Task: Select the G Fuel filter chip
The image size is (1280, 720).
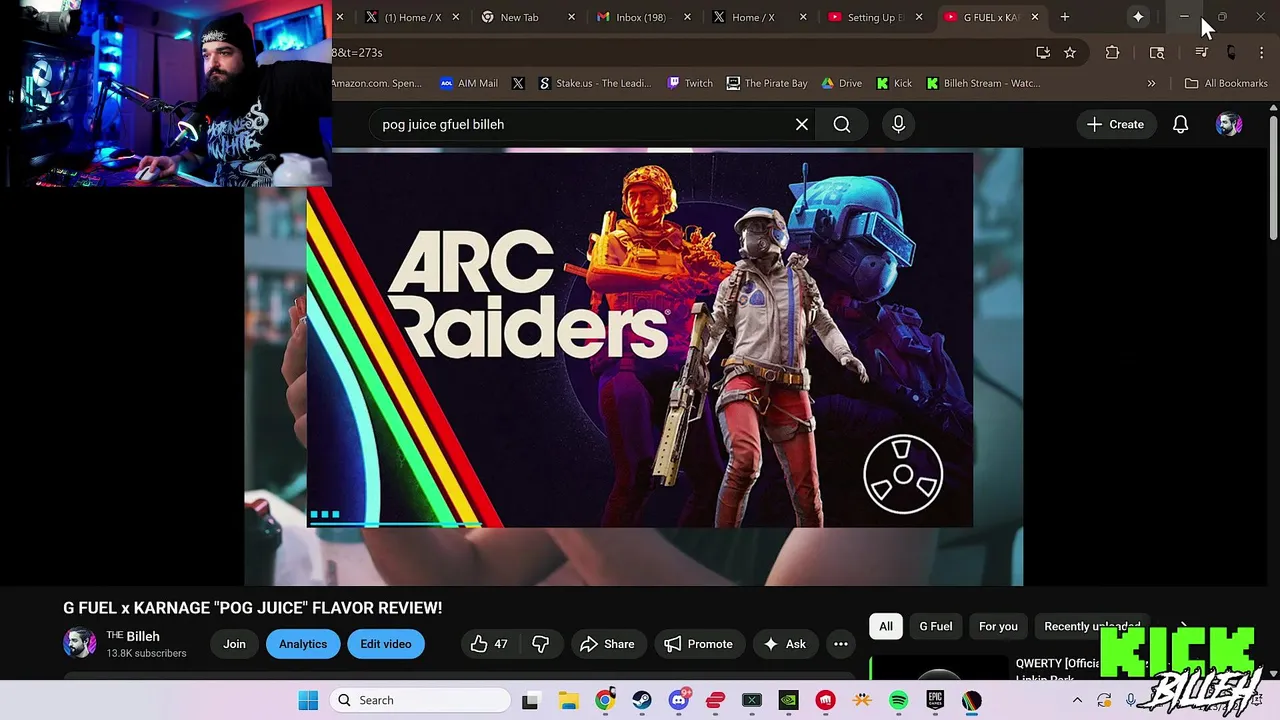Action: click(936, 626)
